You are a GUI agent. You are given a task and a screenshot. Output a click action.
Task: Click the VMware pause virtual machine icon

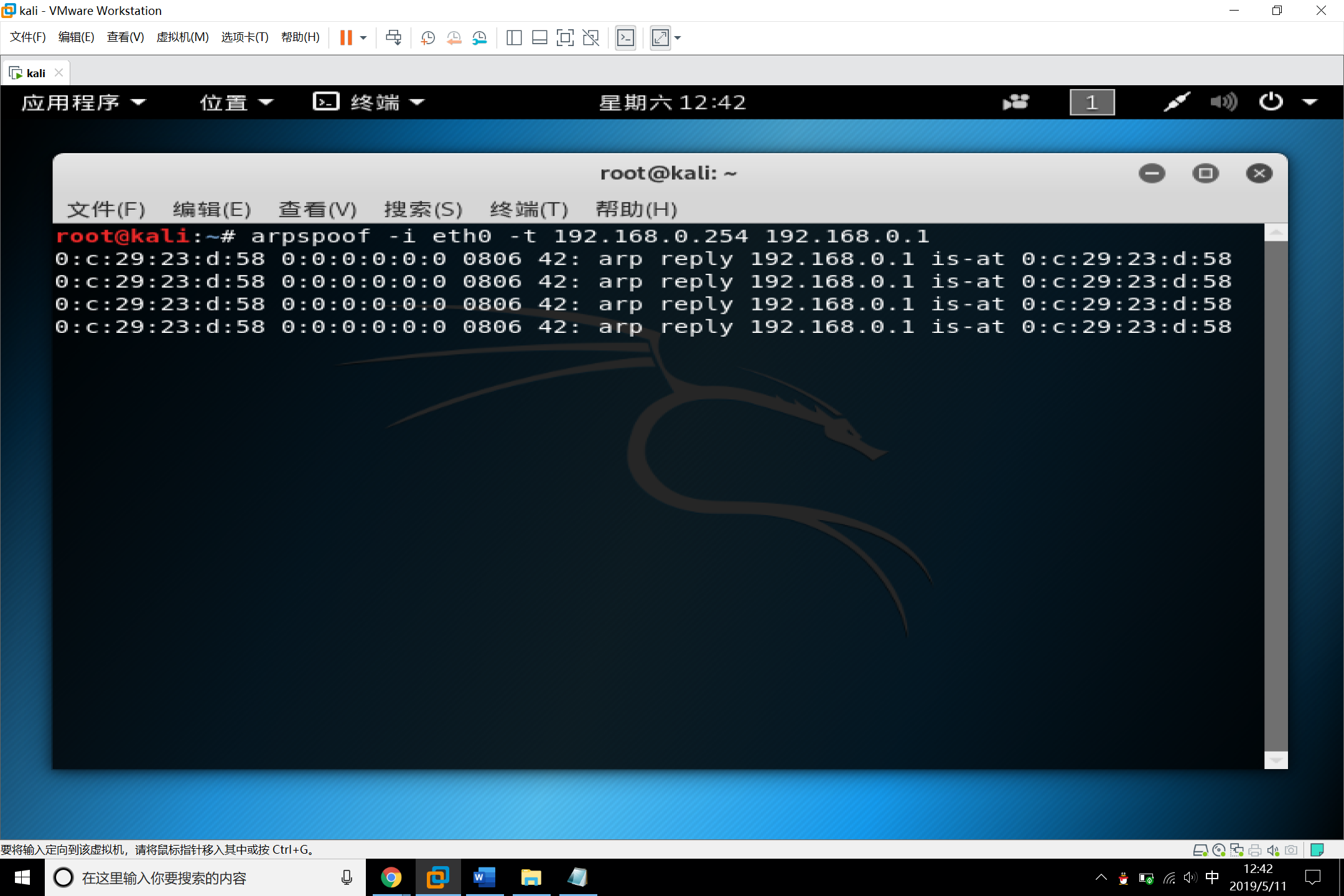[x=346, y=38]
